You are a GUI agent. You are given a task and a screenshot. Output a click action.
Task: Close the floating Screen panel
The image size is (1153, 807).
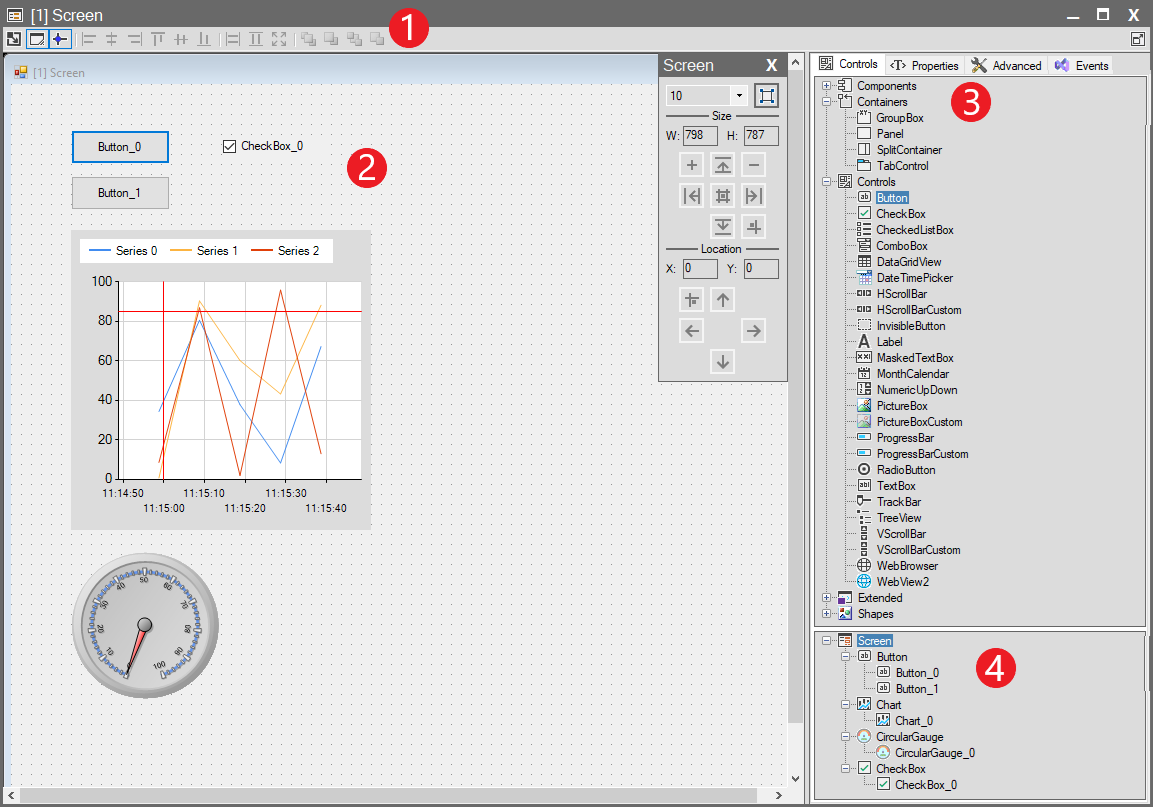tap(771, 65)
